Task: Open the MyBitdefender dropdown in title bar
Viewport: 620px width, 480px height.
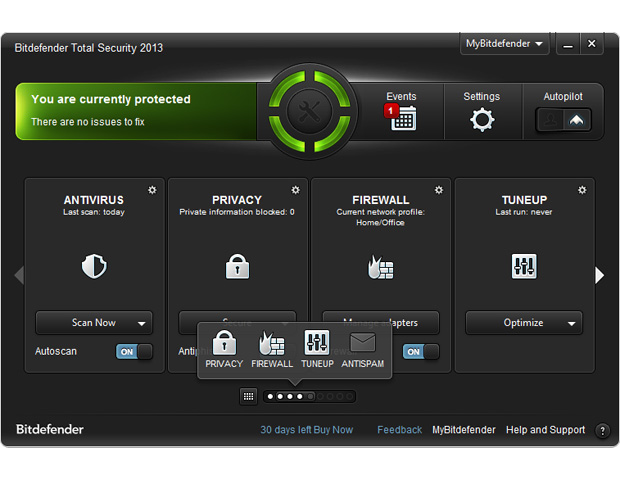Action: 505,44
